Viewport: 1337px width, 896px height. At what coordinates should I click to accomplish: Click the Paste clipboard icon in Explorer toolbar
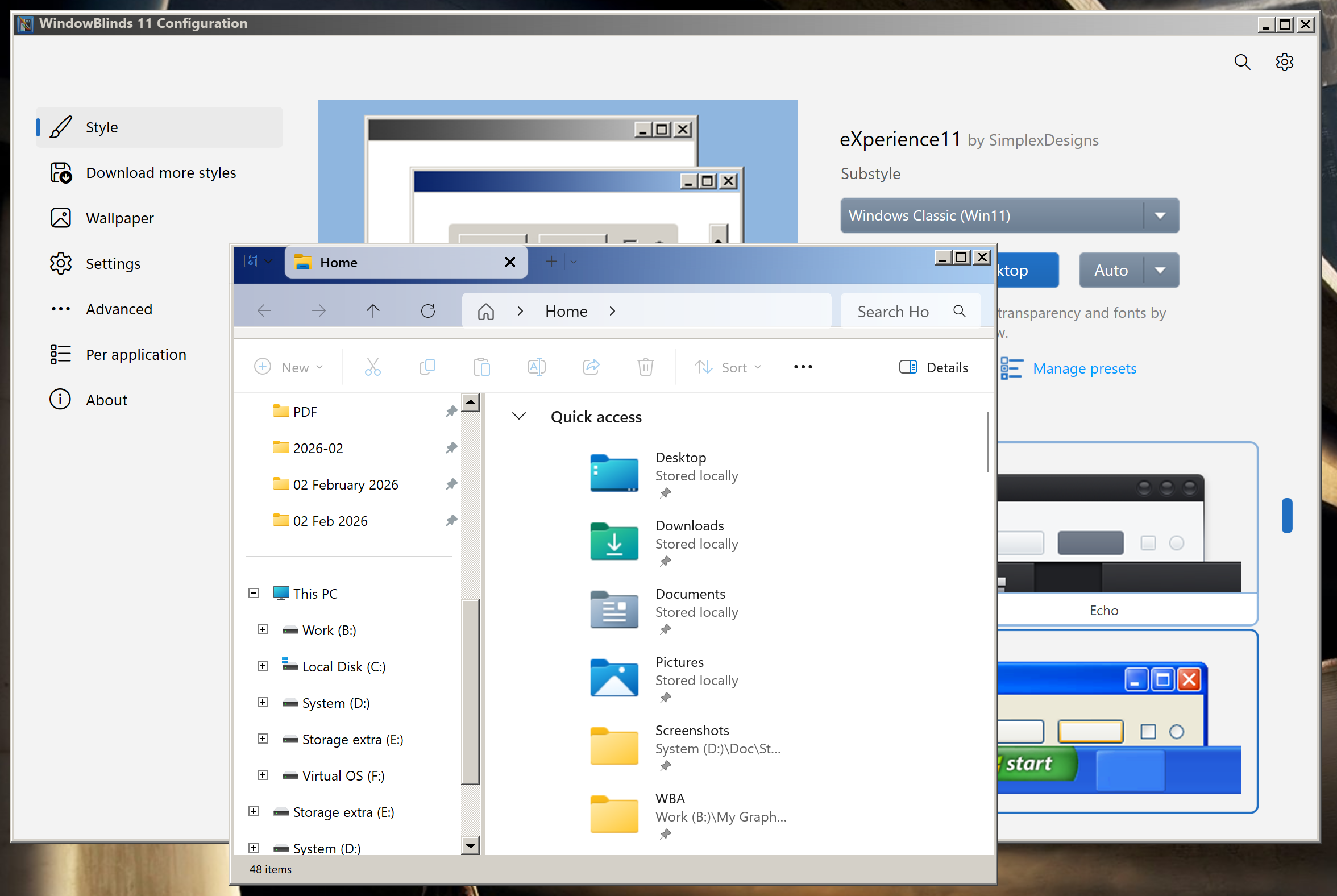(x=481, y=367)
